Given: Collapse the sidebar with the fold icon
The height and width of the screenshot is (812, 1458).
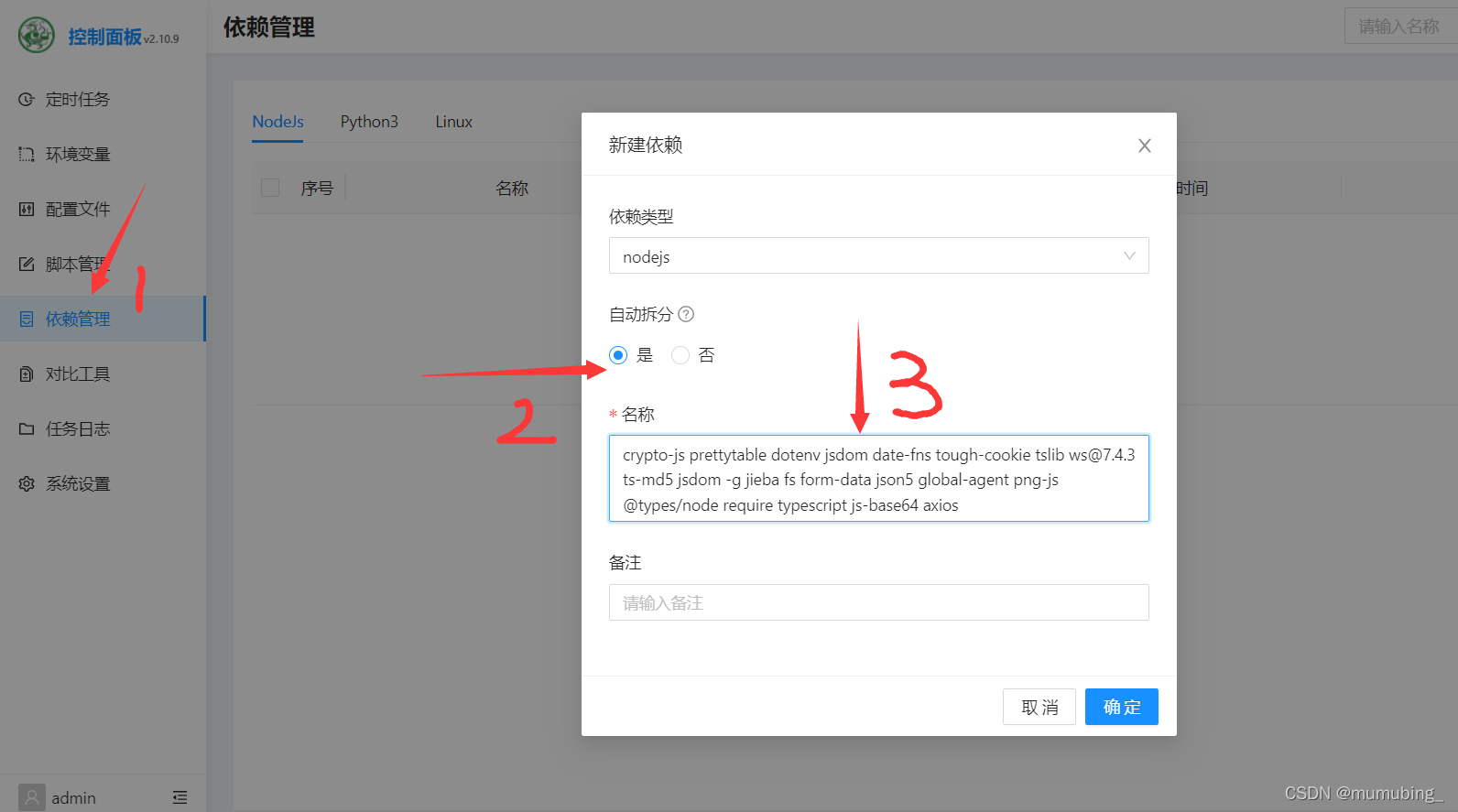Looking at the screenshot, I should [x=180, y=797].
